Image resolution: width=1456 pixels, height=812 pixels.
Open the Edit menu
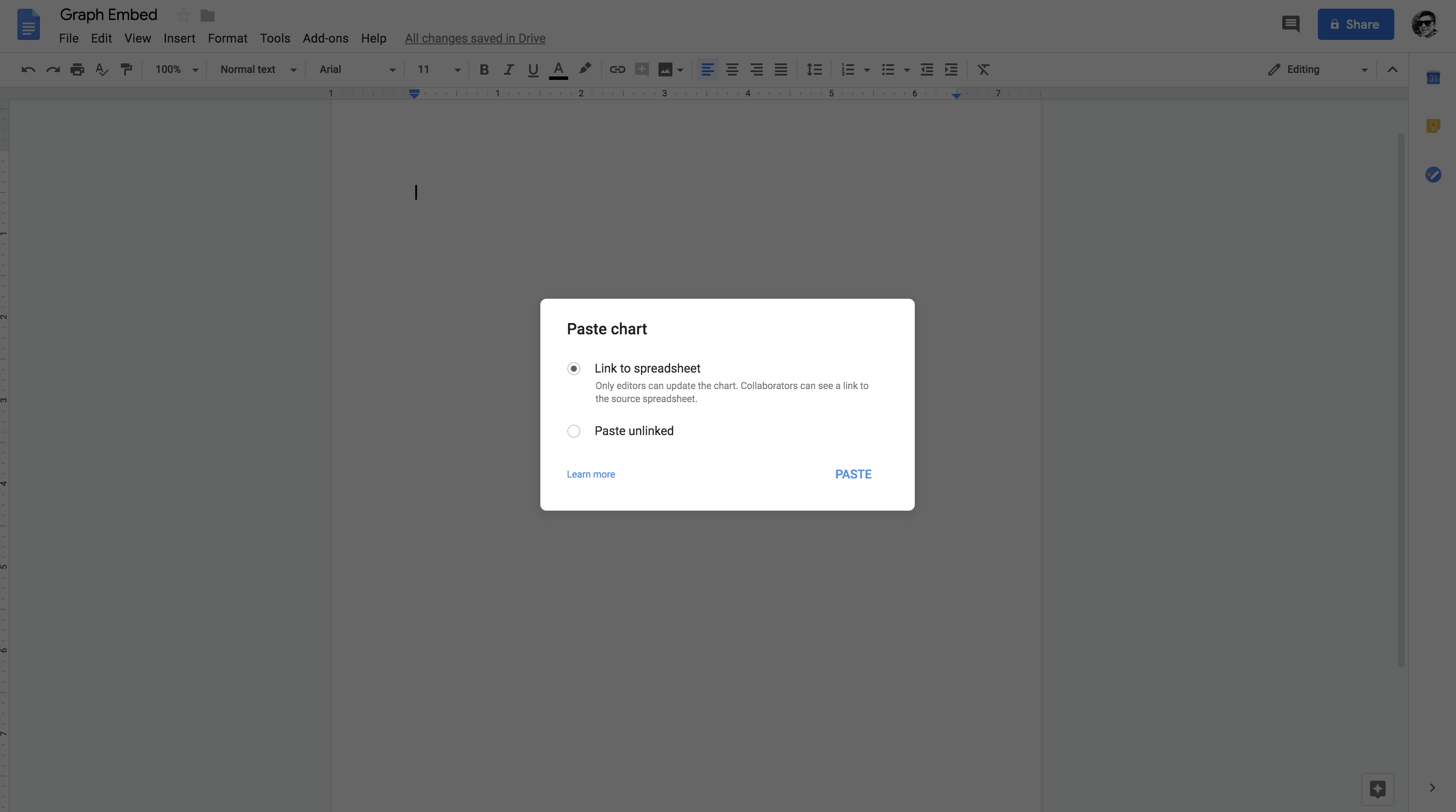[102, 38]
